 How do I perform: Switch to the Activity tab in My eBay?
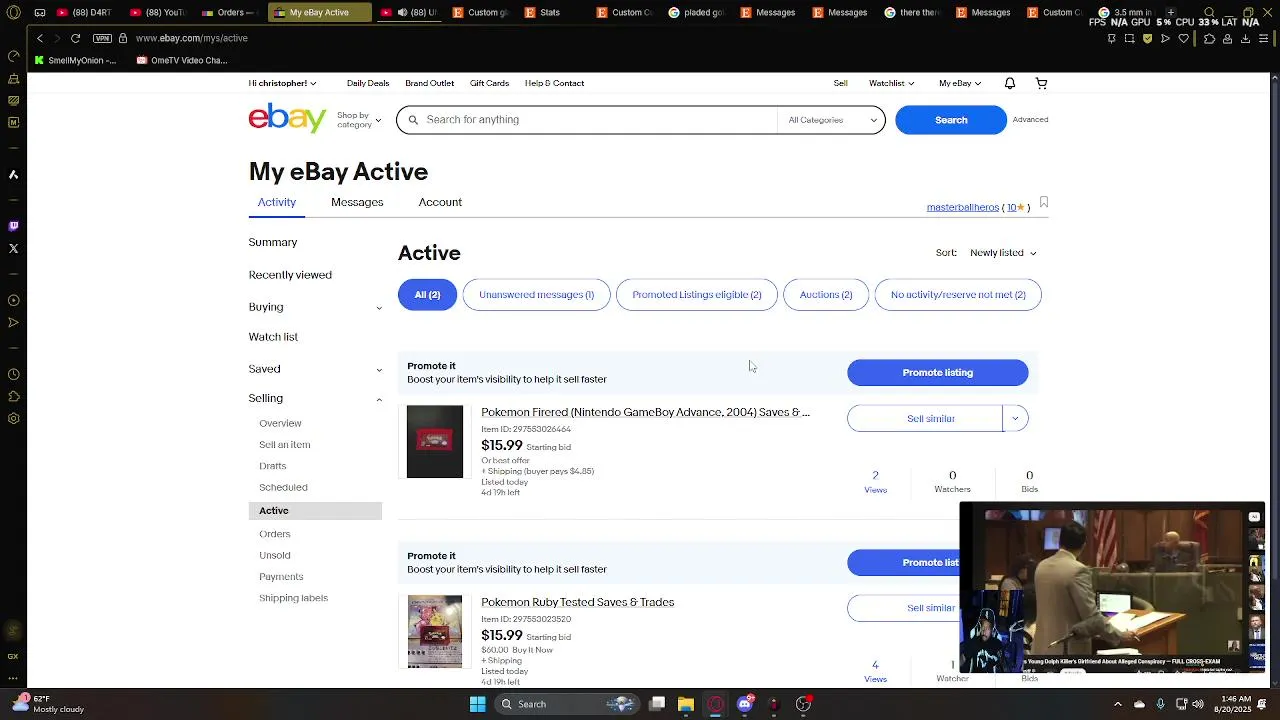point(277,202)
